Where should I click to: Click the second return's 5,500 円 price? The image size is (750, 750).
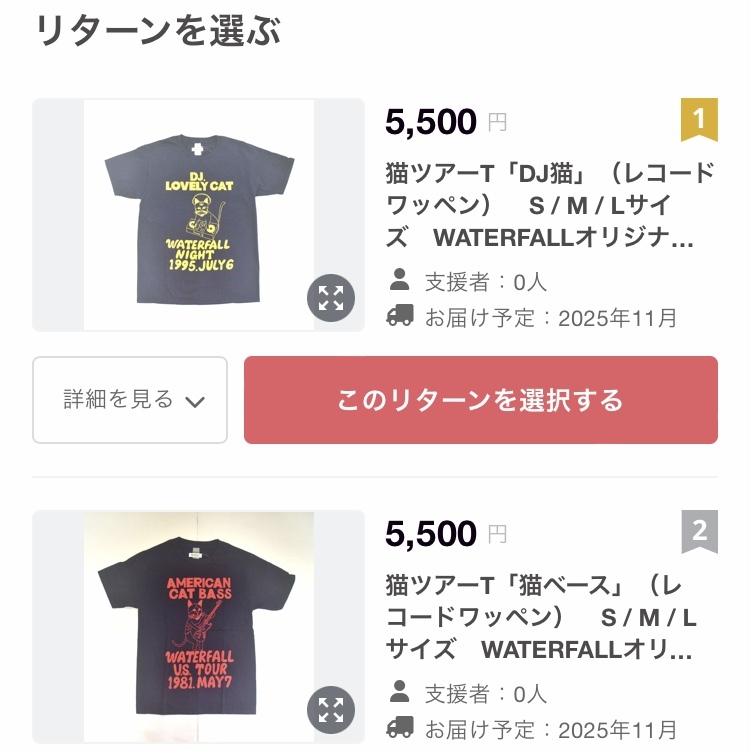pos(445,534)
